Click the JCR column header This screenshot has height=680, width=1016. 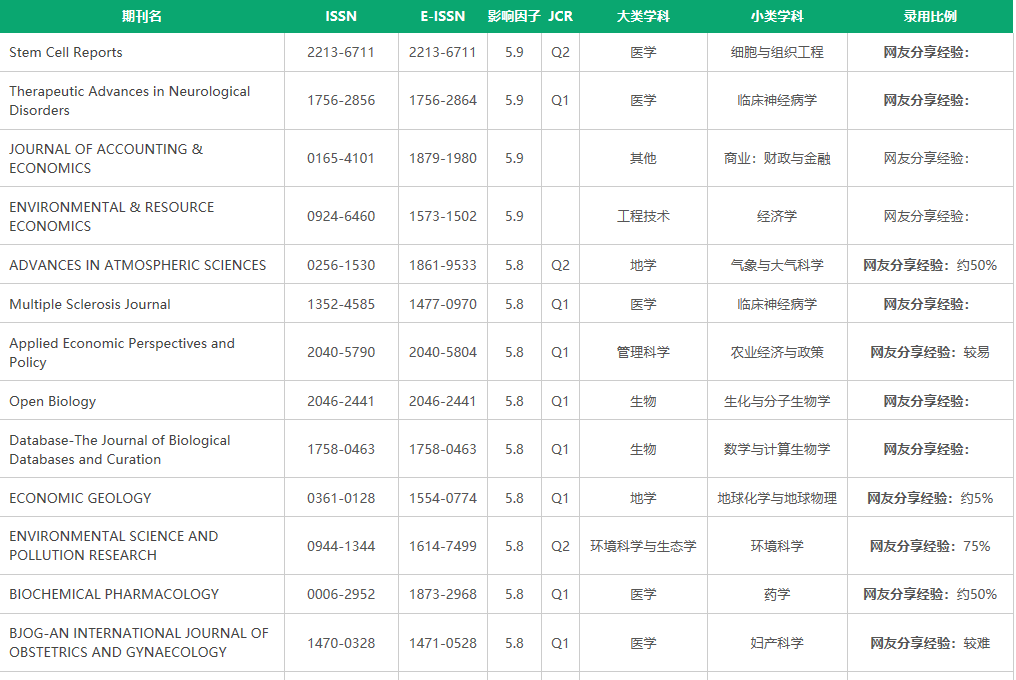click(560, 16)
